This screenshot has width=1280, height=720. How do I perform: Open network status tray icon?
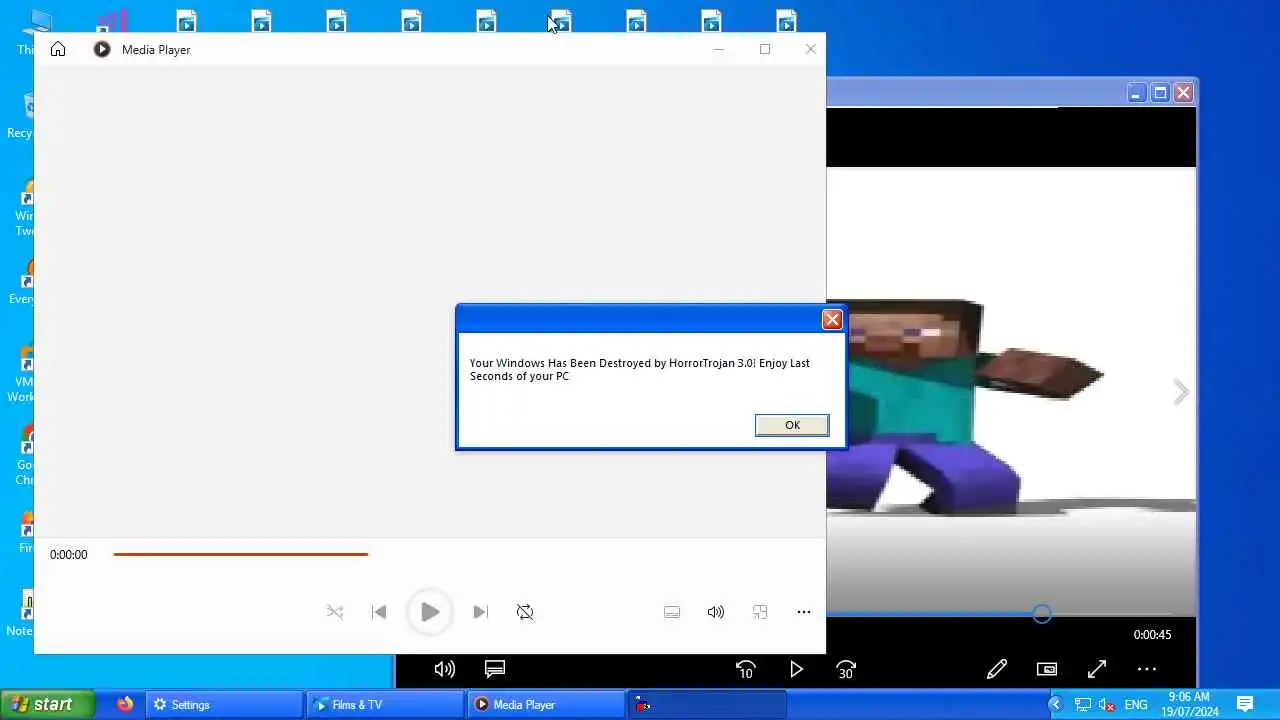1083,704
